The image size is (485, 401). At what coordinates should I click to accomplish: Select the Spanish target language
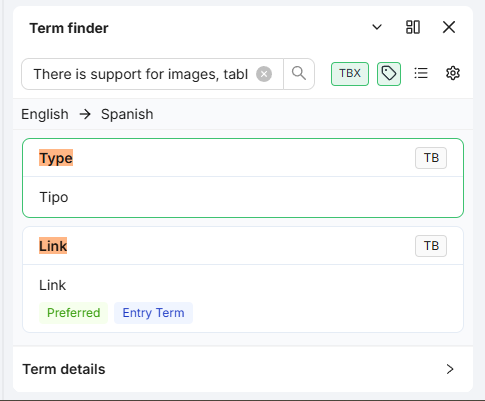[127, 114]
